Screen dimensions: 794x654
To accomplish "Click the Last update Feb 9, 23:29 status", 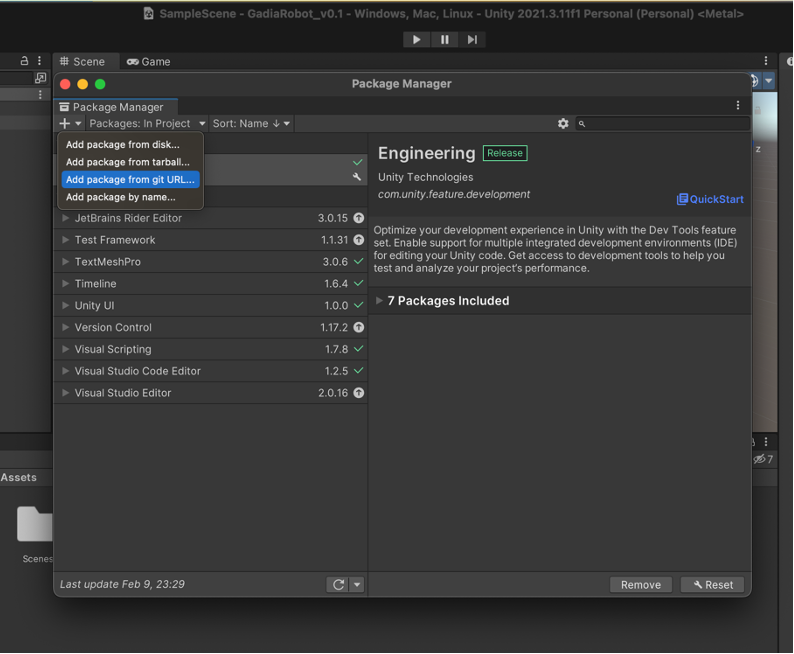I will 122,584.
